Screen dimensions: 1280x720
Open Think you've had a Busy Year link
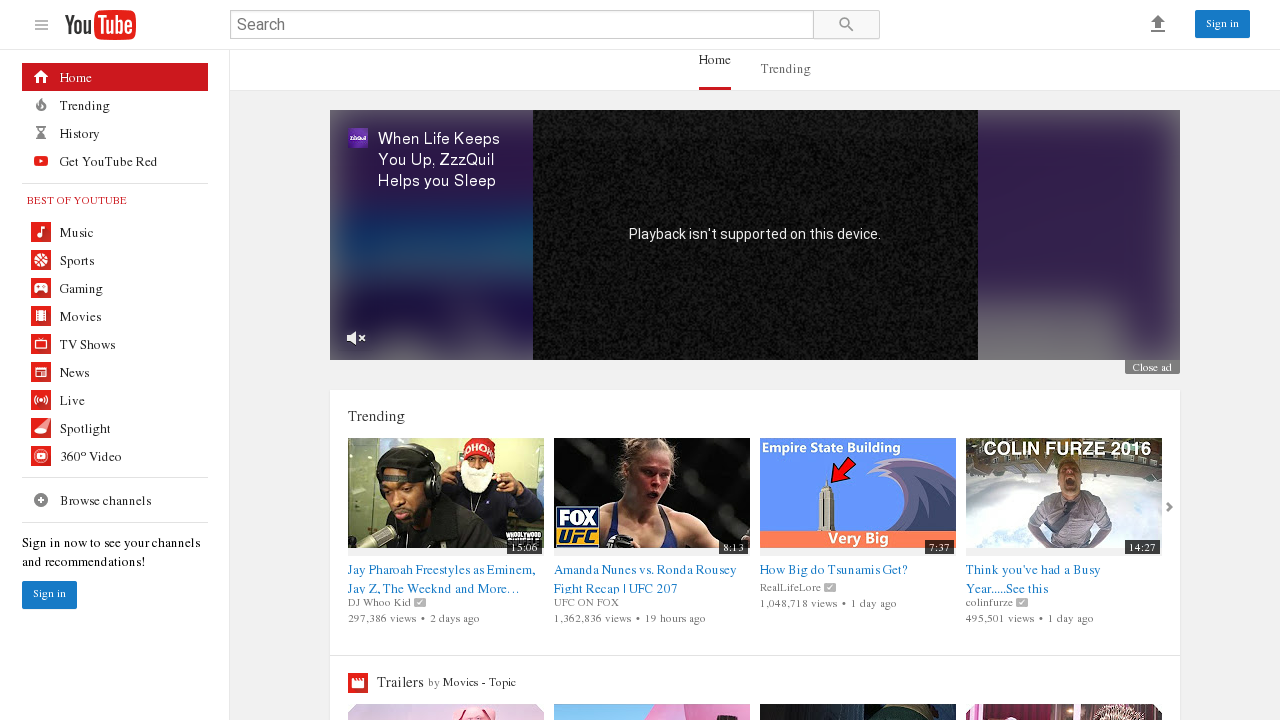[x=1033, y=579]
